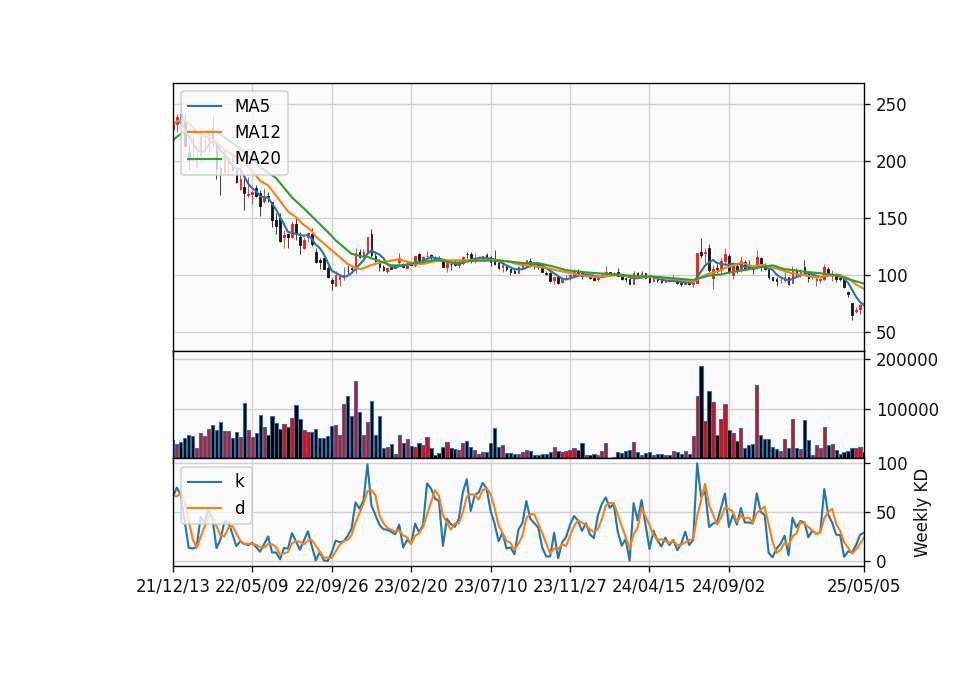Click the 22/05/09 date label
Image resolution: width=960 pixels, height=690 pixels.
click(x=252, y=587)
